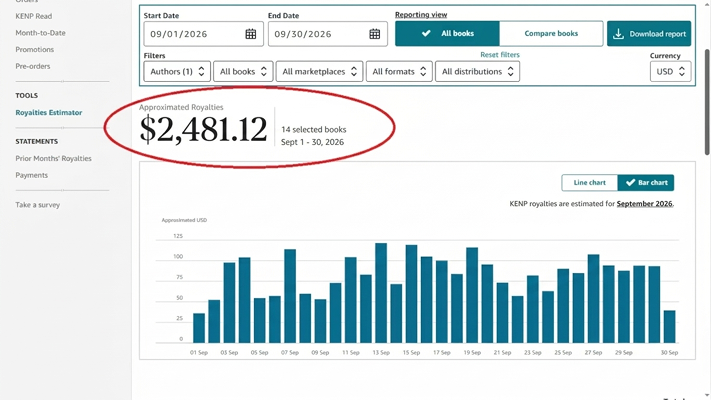Image resolution: width=711 pixels, height=400 pixels.
Task: Click the 07 Sep bar in chart
Action: click(x=290, y=296)
